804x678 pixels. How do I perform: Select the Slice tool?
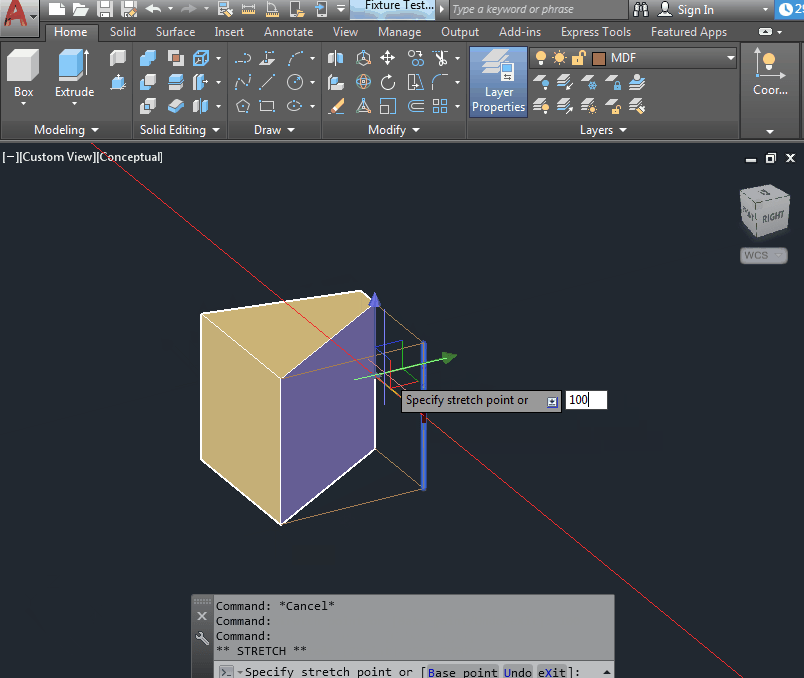pyautogui.click(x=175, y=82)
